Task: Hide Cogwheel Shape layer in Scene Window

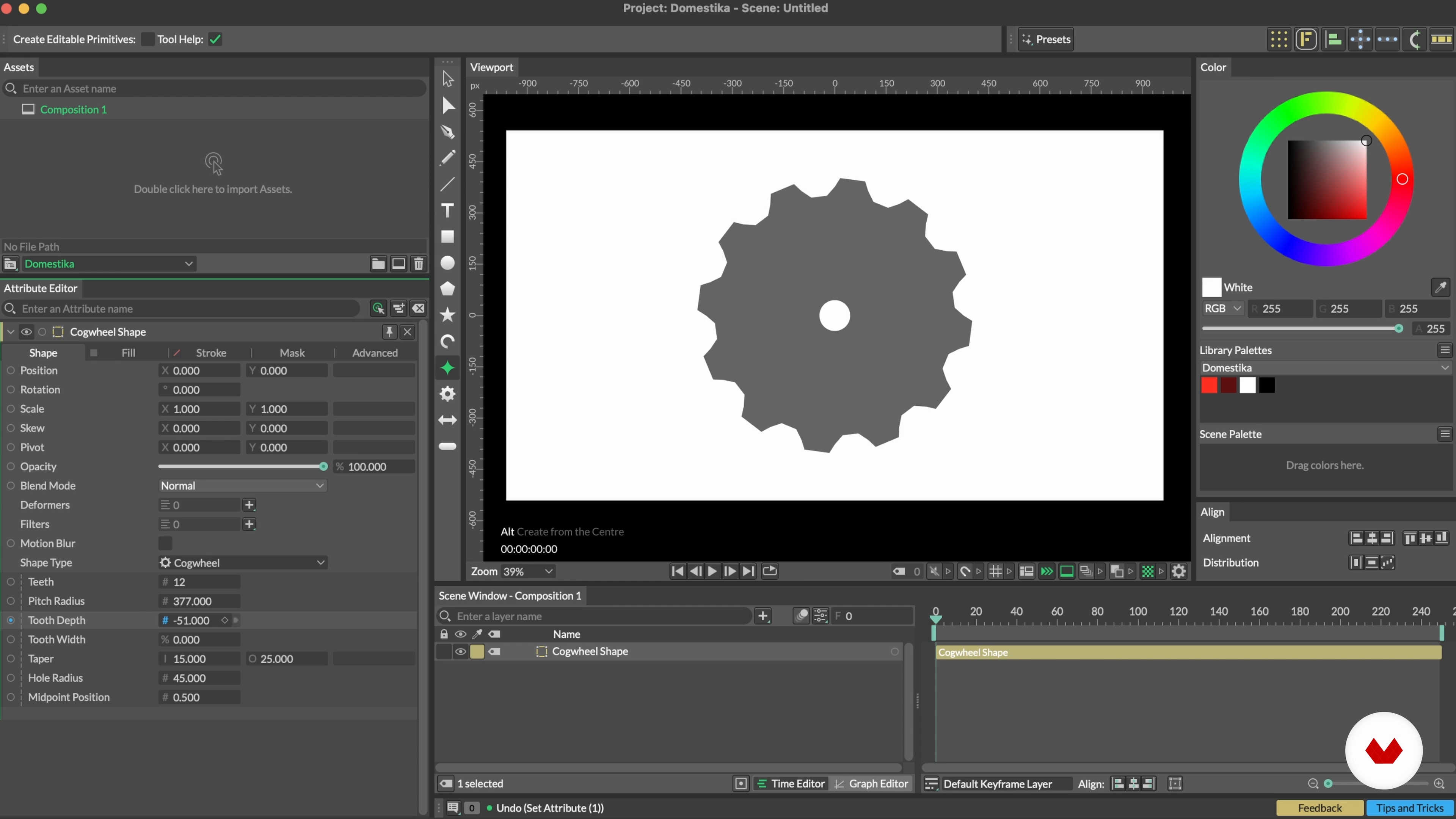Action: 461,652
